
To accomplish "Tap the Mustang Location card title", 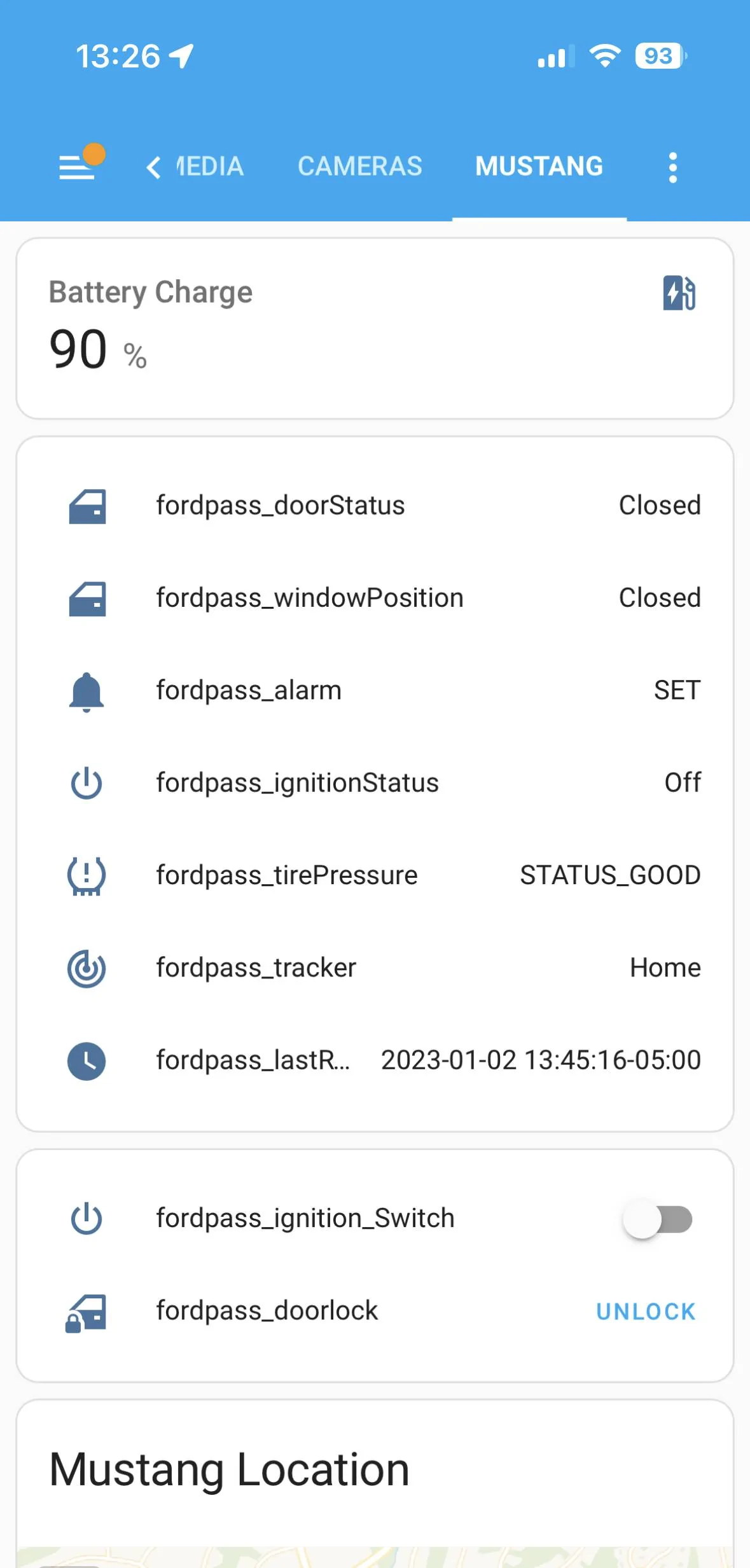I will [229, 1470].
